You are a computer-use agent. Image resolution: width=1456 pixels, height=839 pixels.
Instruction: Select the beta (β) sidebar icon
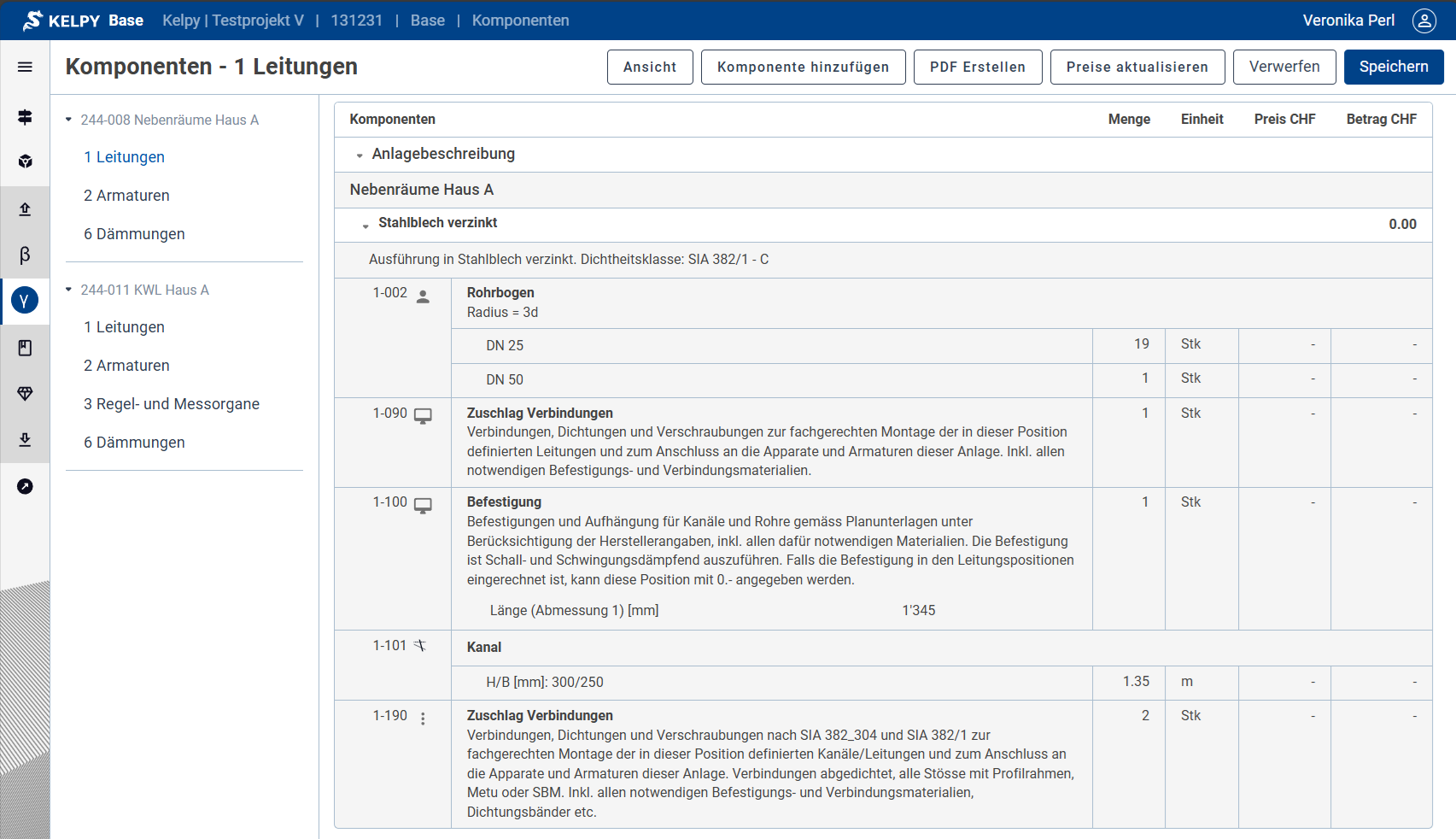pos(25,255)
